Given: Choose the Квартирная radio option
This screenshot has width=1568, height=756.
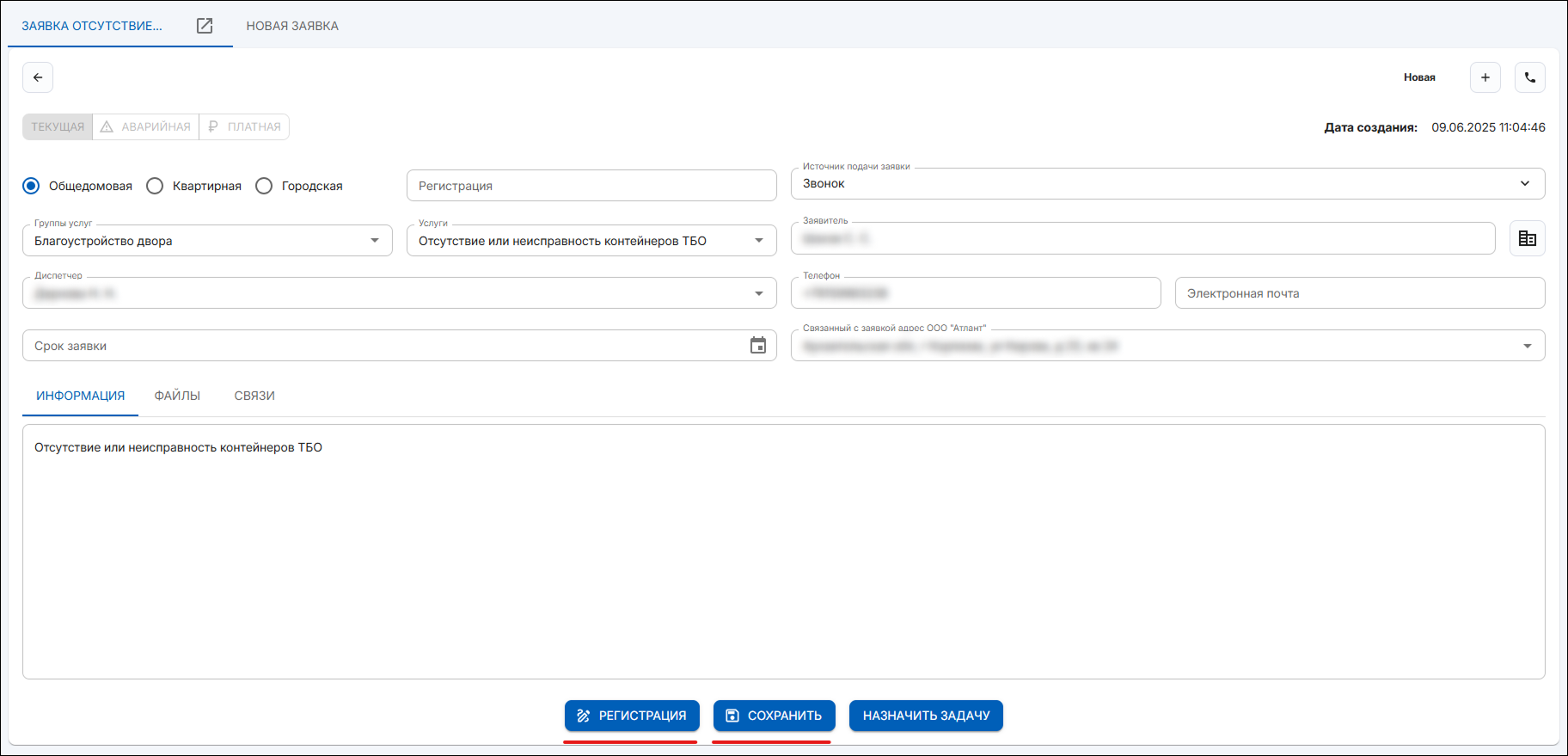Looking at the screenshot, I should coord(156,186).
